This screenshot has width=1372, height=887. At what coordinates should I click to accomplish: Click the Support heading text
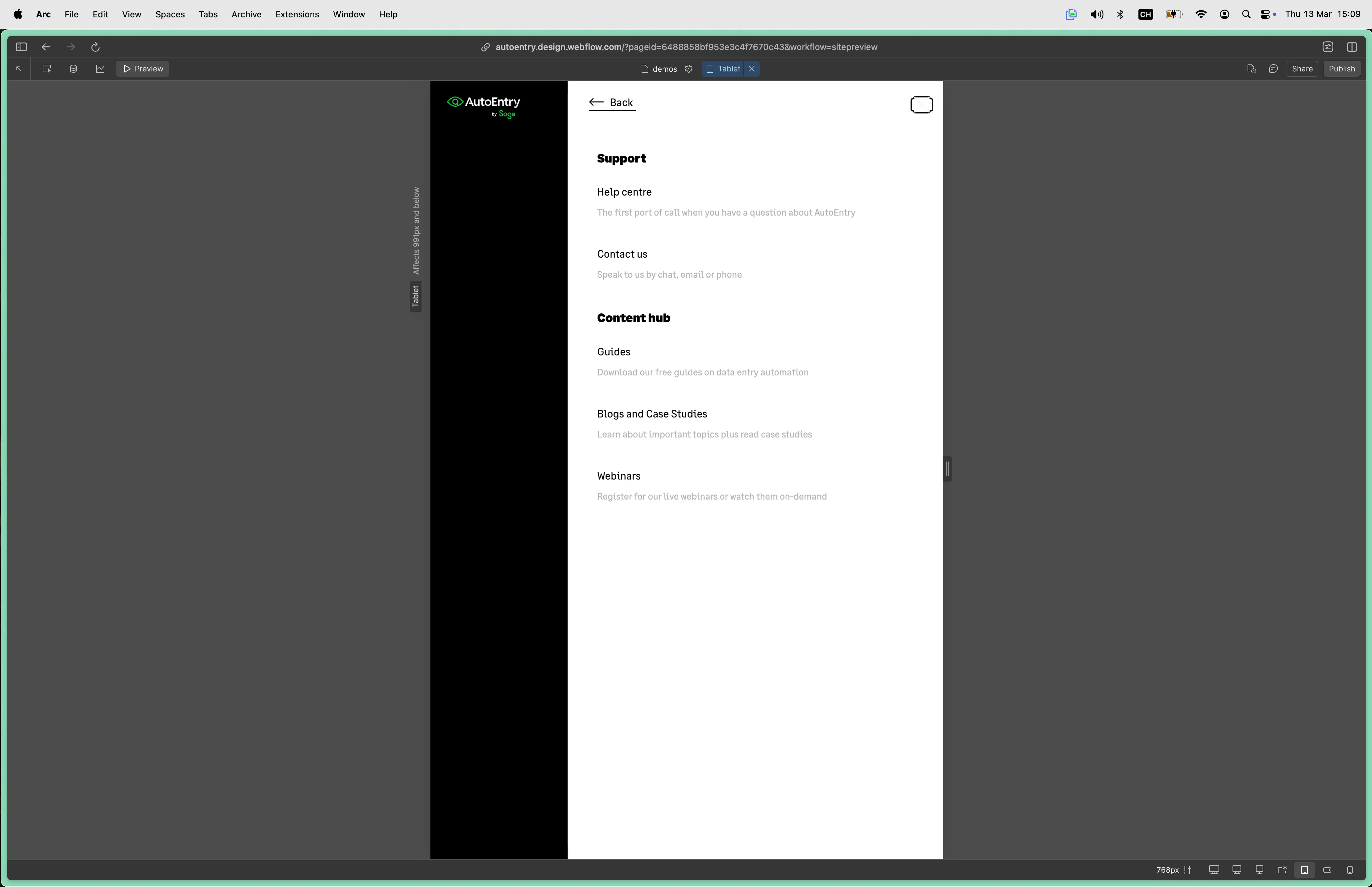621,159
